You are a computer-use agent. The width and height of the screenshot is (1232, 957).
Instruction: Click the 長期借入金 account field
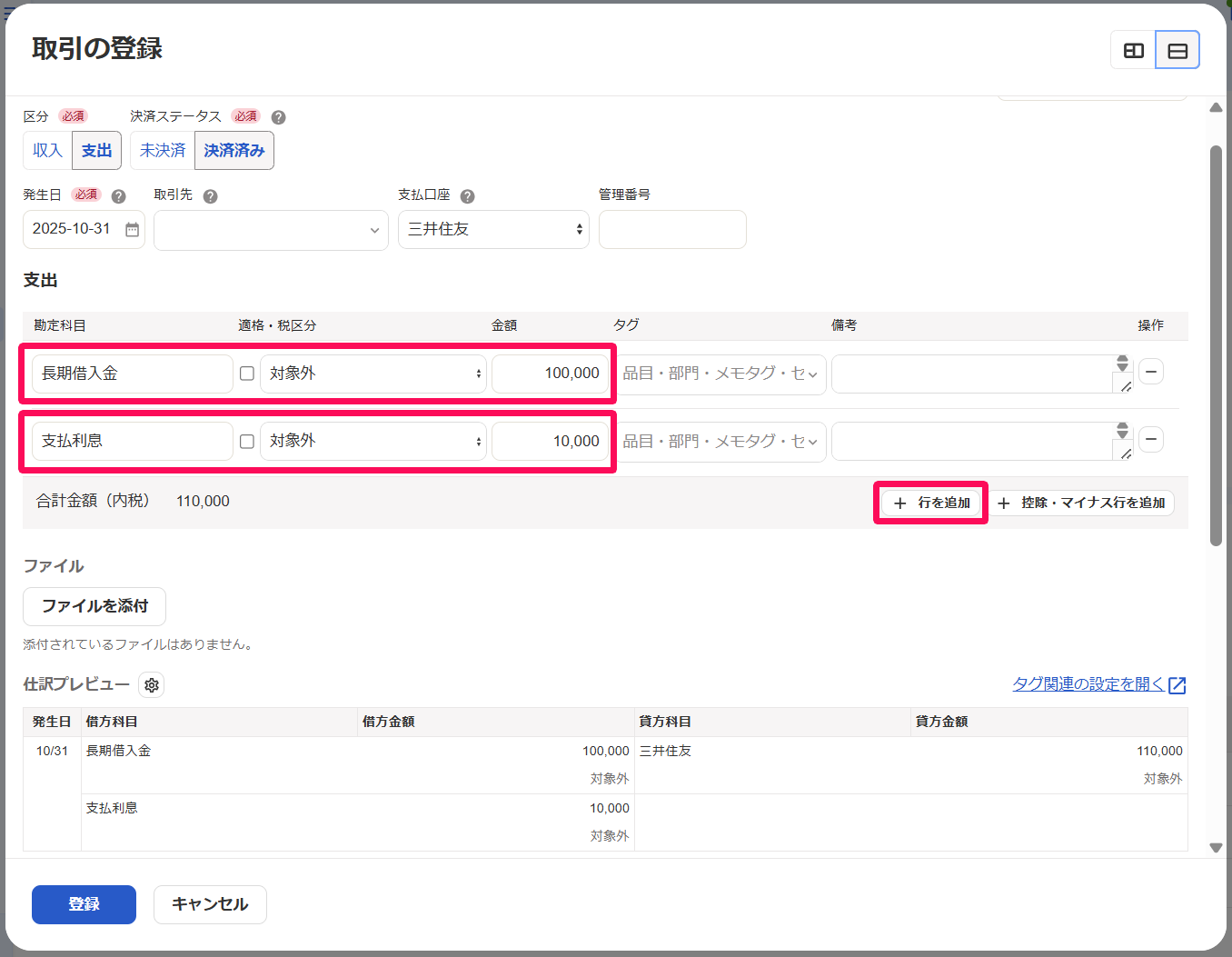[133, 374]
